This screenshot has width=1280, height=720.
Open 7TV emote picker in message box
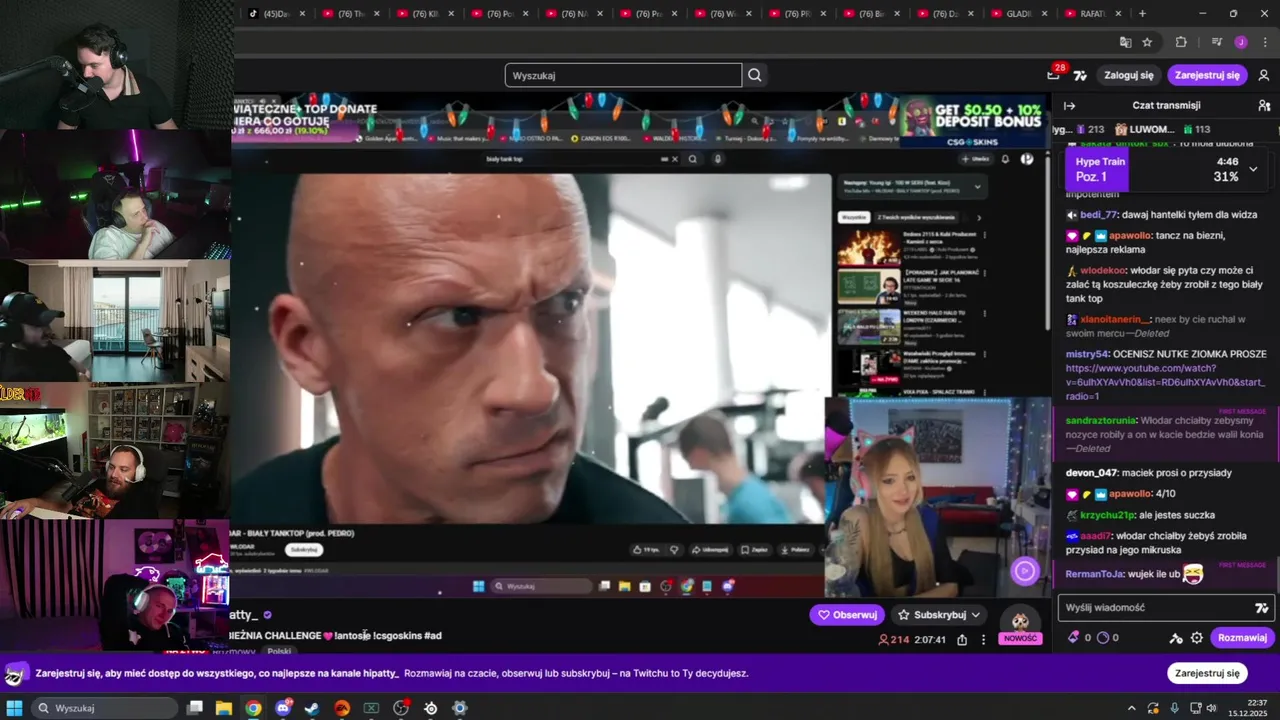[x=1262, y=608]
